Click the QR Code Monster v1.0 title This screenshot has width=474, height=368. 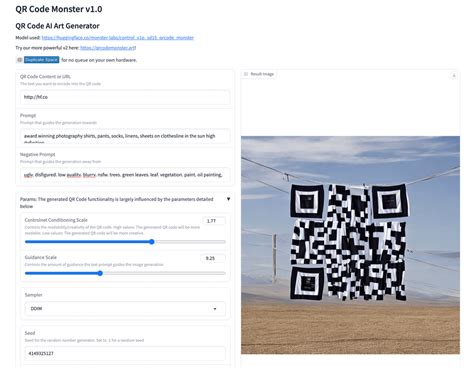[59, 9]
